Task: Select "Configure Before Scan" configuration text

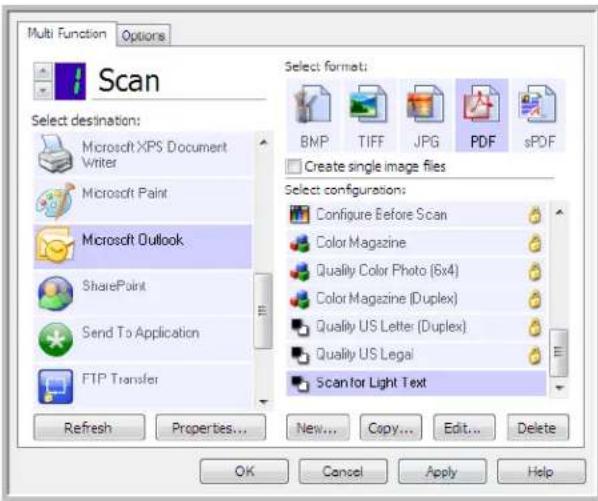Action: pyautogui.click(x=381, y=215)
